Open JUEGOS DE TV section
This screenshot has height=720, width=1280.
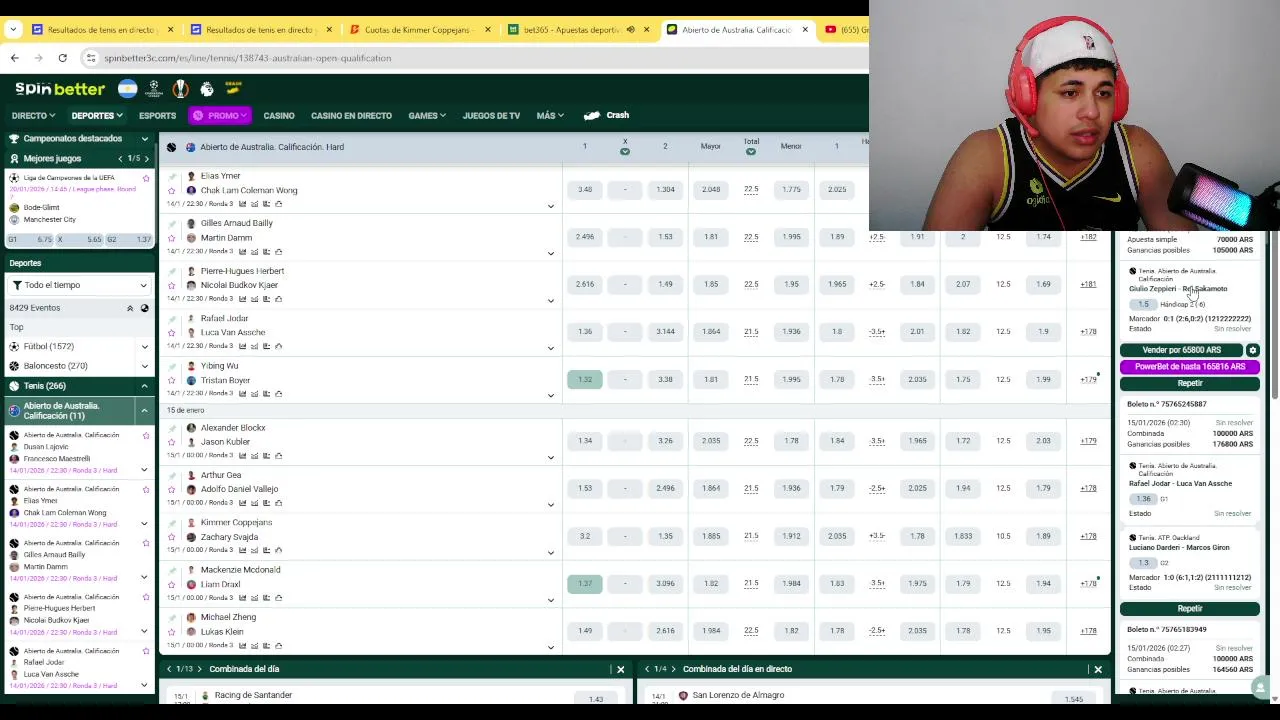click(x=491, y=115)
